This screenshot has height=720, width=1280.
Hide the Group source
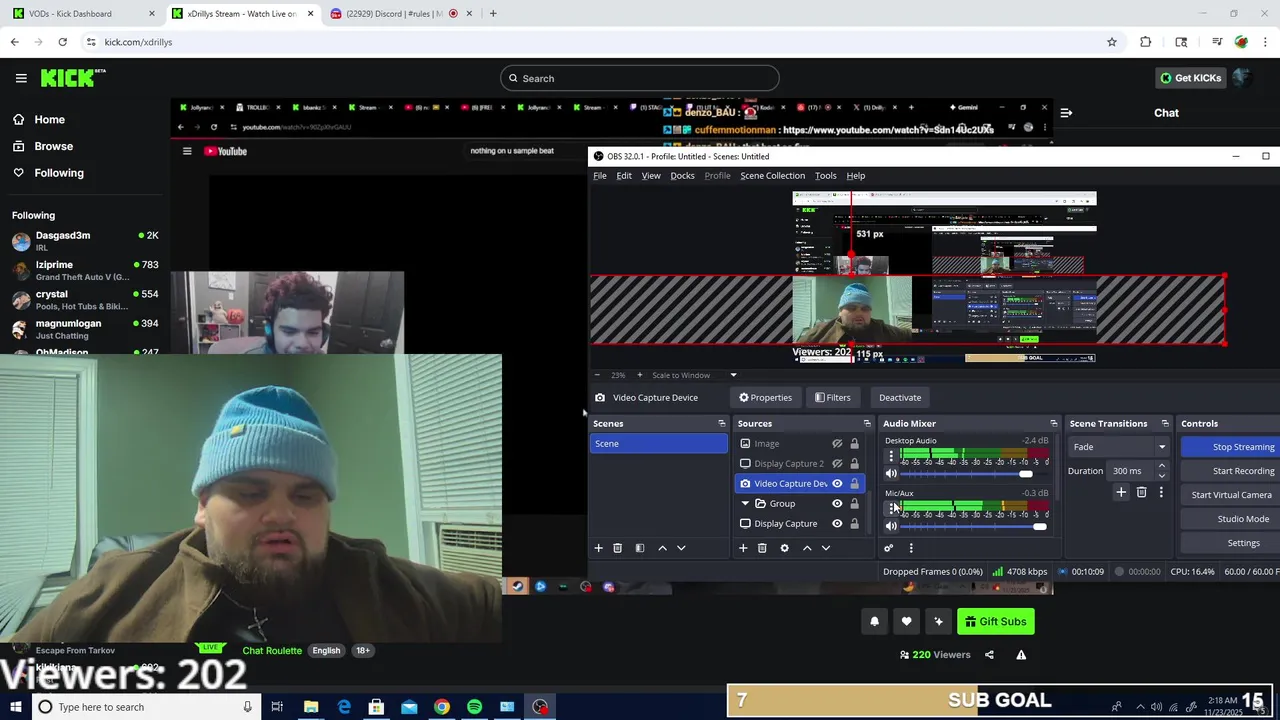[x=837, y=504]
